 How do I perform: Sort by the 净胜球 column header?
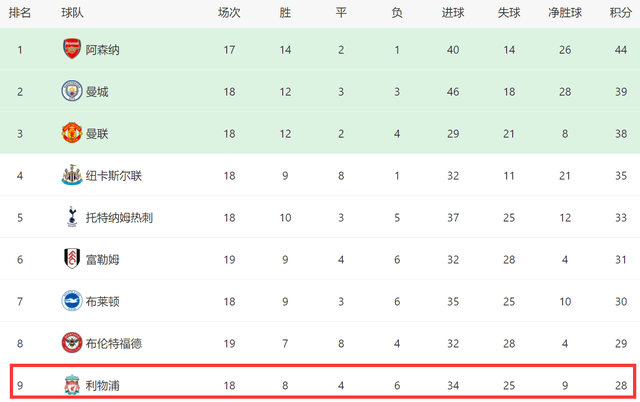(x=565, y=13)
